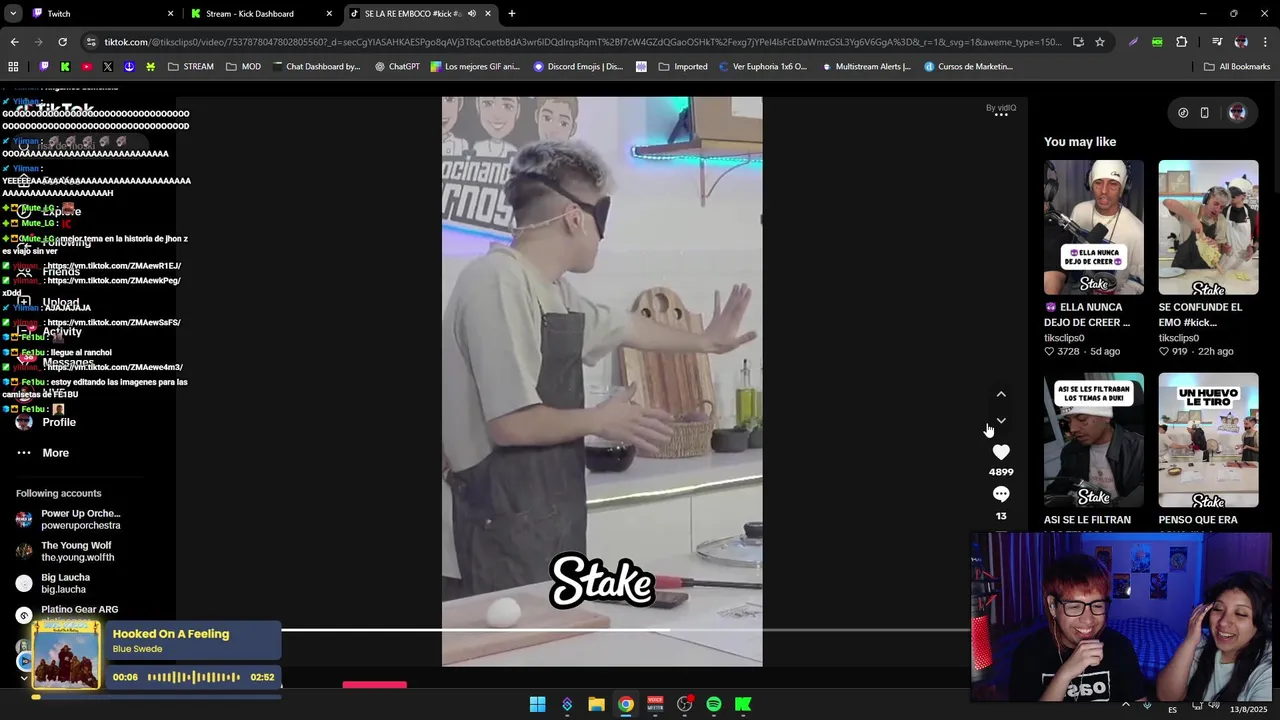
Task: Open the profile avatar in TikTok header
Action: click(x=1237, y=113)
